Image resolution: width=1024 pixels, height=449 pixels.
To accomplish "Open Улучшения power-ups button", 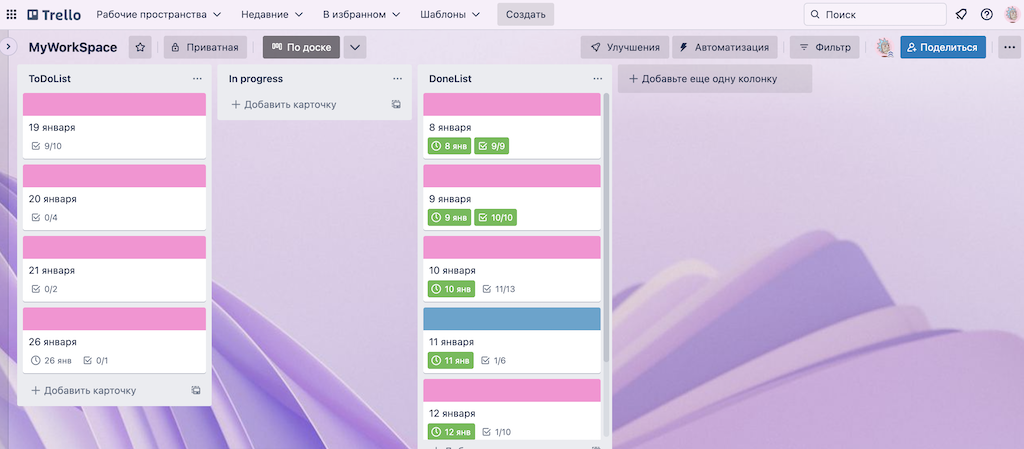I will [x=625, y=48].
